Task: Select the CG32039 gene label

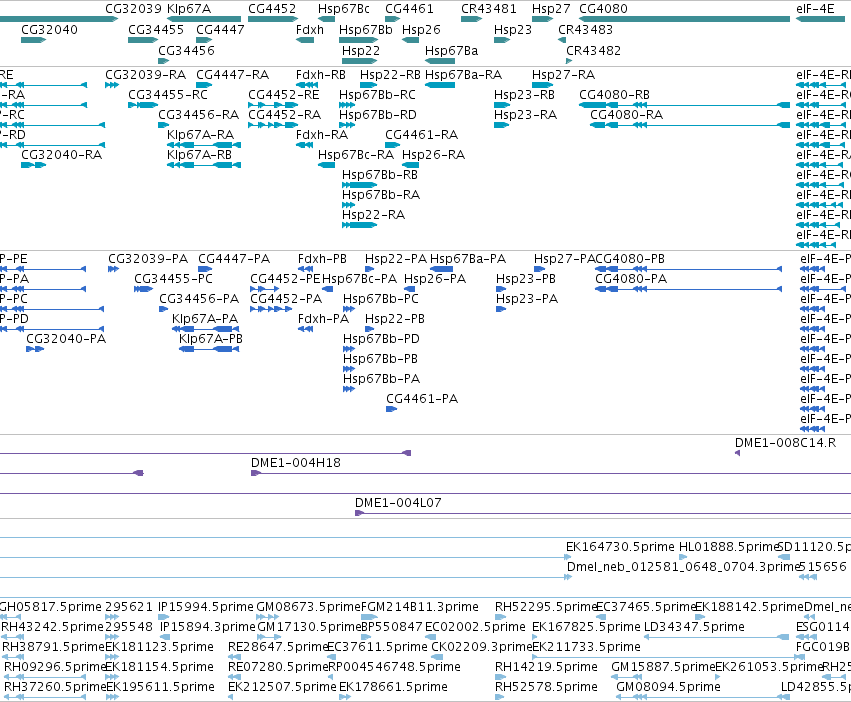Action: [x=134, y=9]
